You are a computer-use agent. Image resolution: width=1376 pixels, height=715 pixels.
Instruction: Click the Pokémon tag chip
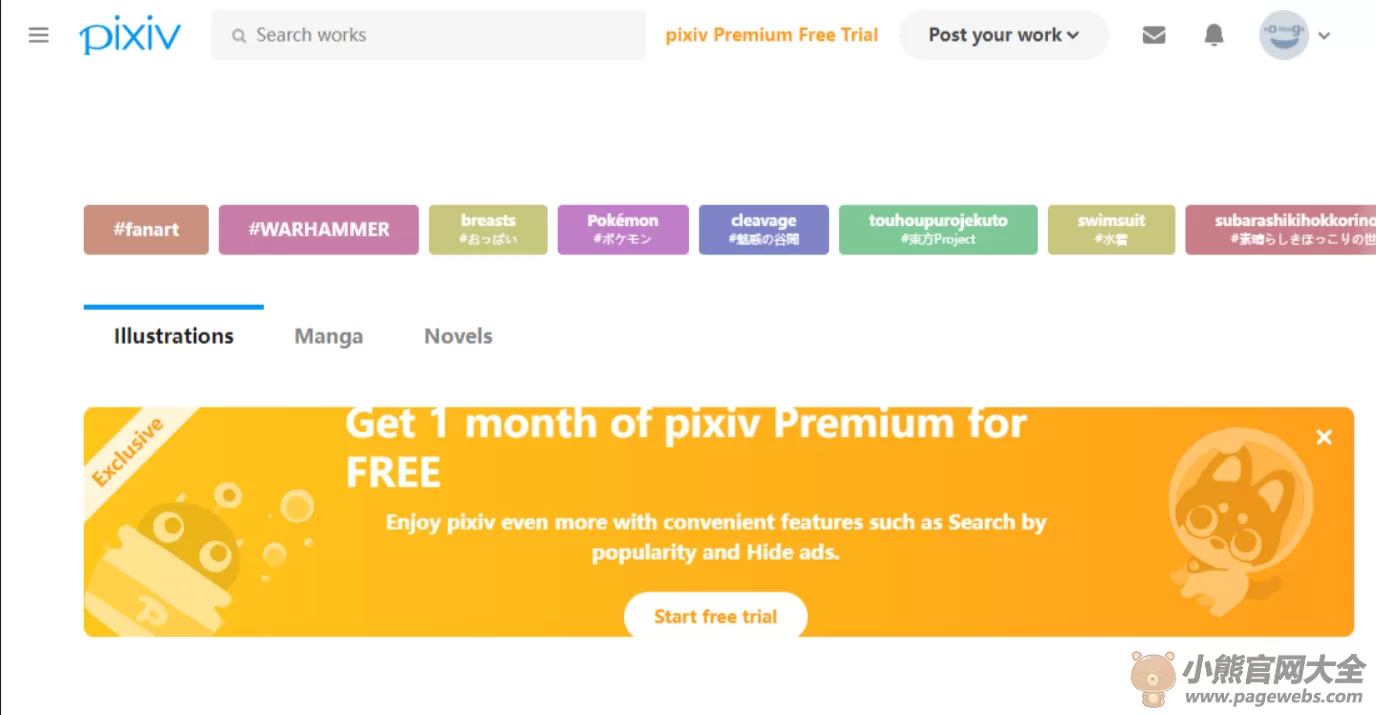(x=623, y=230)
